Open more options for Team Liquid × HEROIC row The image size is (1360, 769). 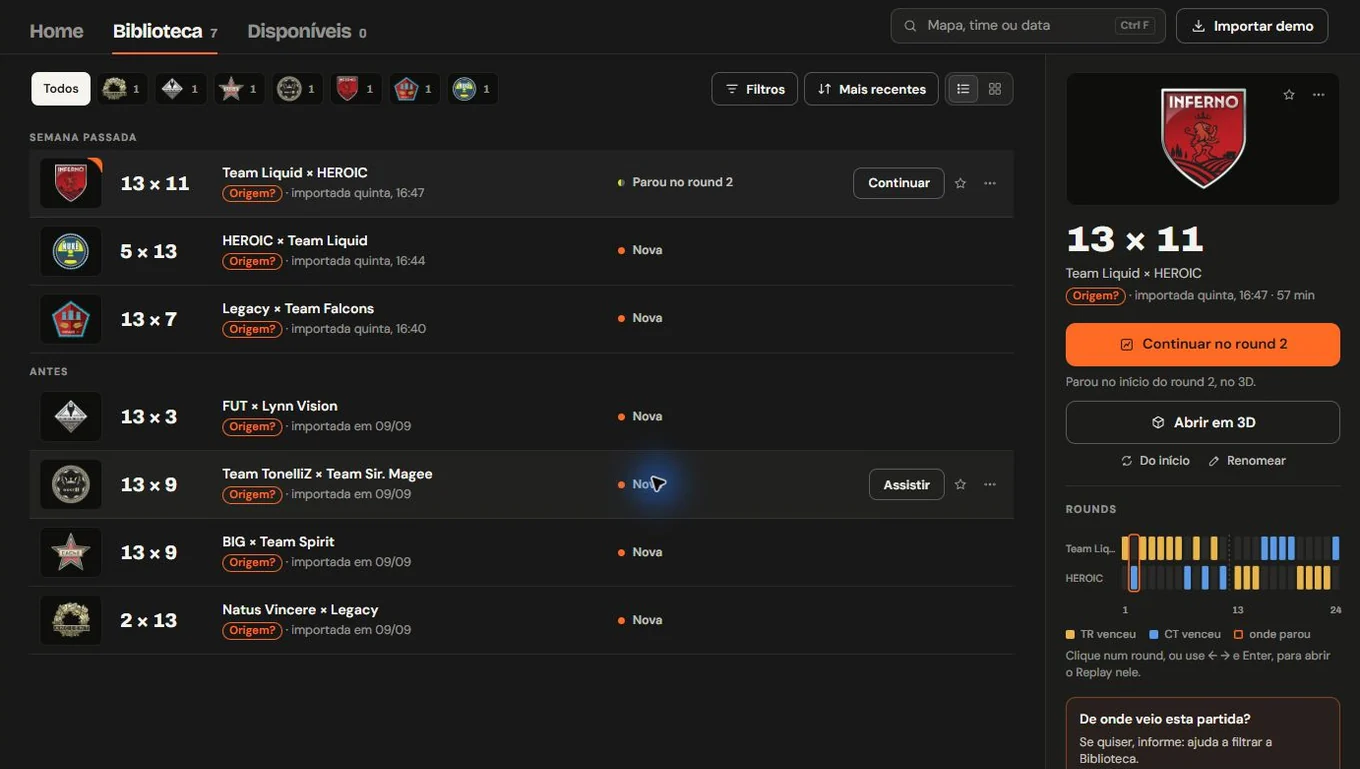click(990, 183)
